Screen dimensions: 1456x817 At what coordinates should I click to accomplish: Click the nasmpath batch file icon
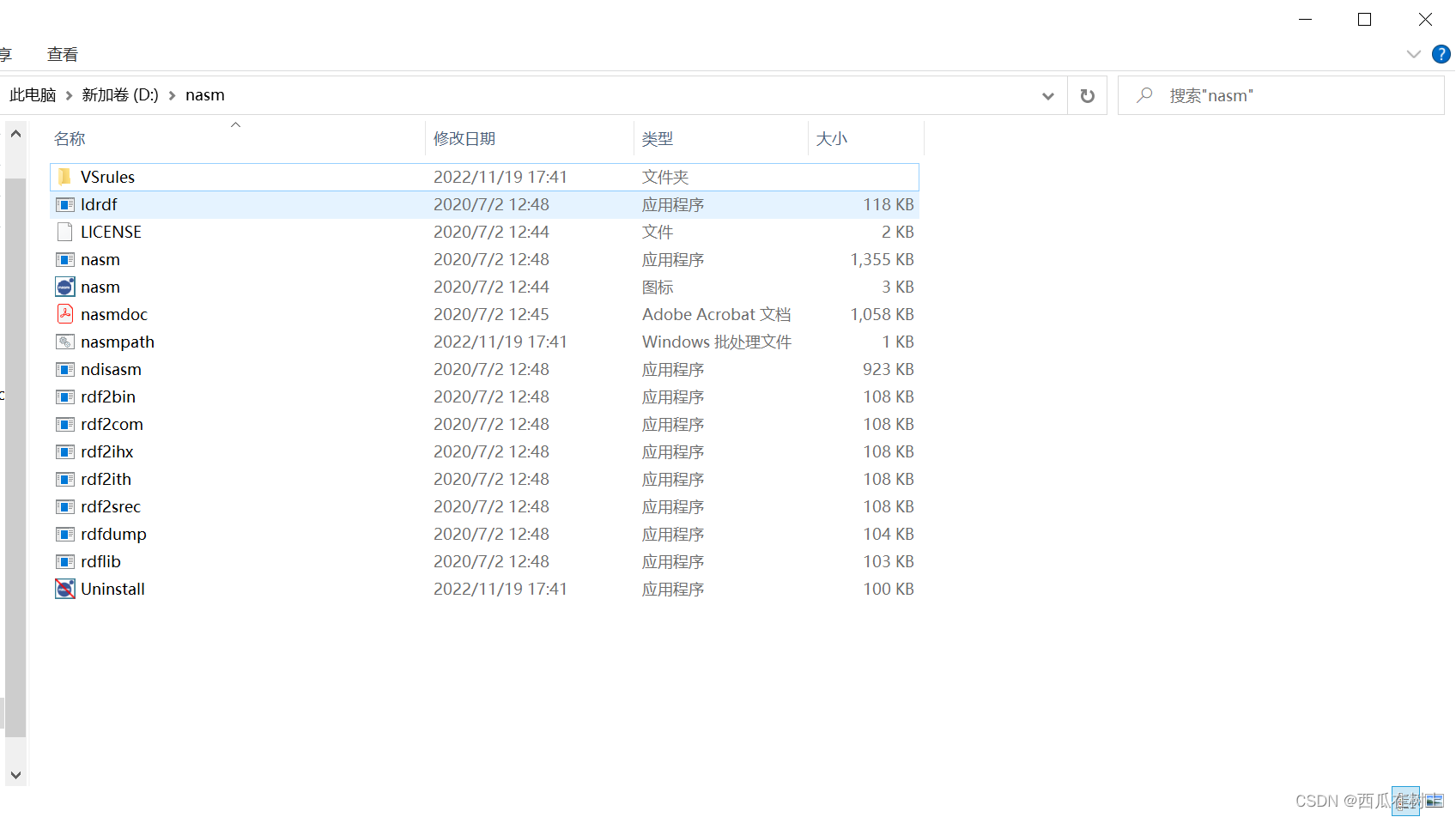[65, 342]
